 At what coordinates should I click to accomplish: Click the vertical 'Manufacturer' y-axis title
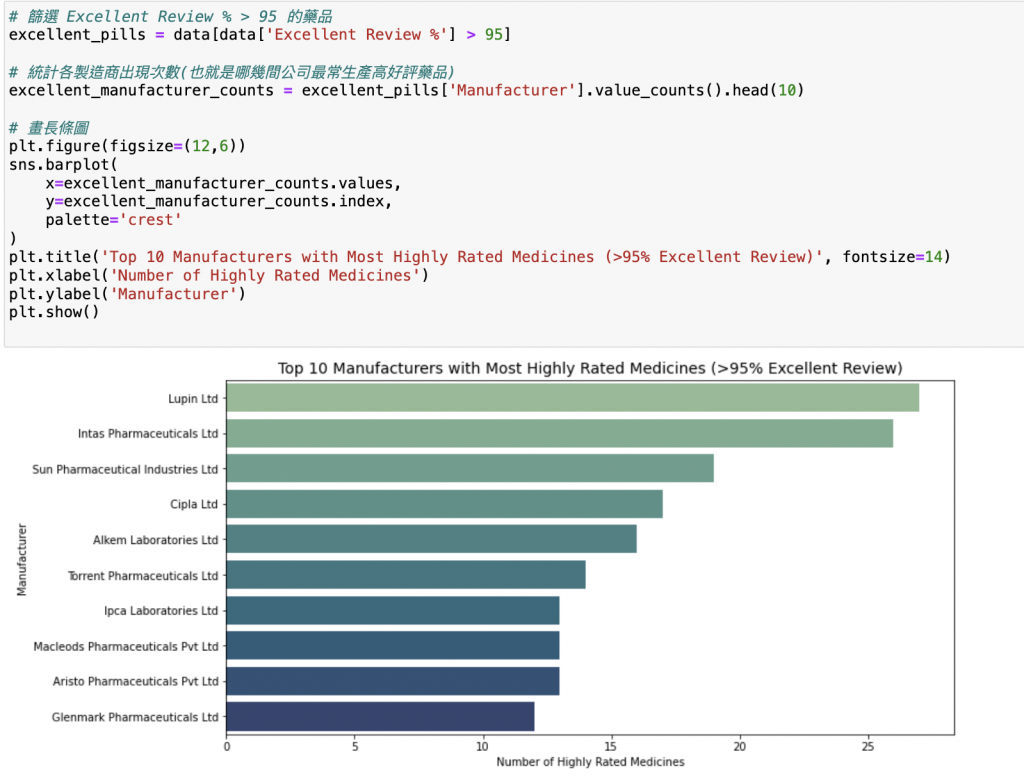(x=22, y=559)
